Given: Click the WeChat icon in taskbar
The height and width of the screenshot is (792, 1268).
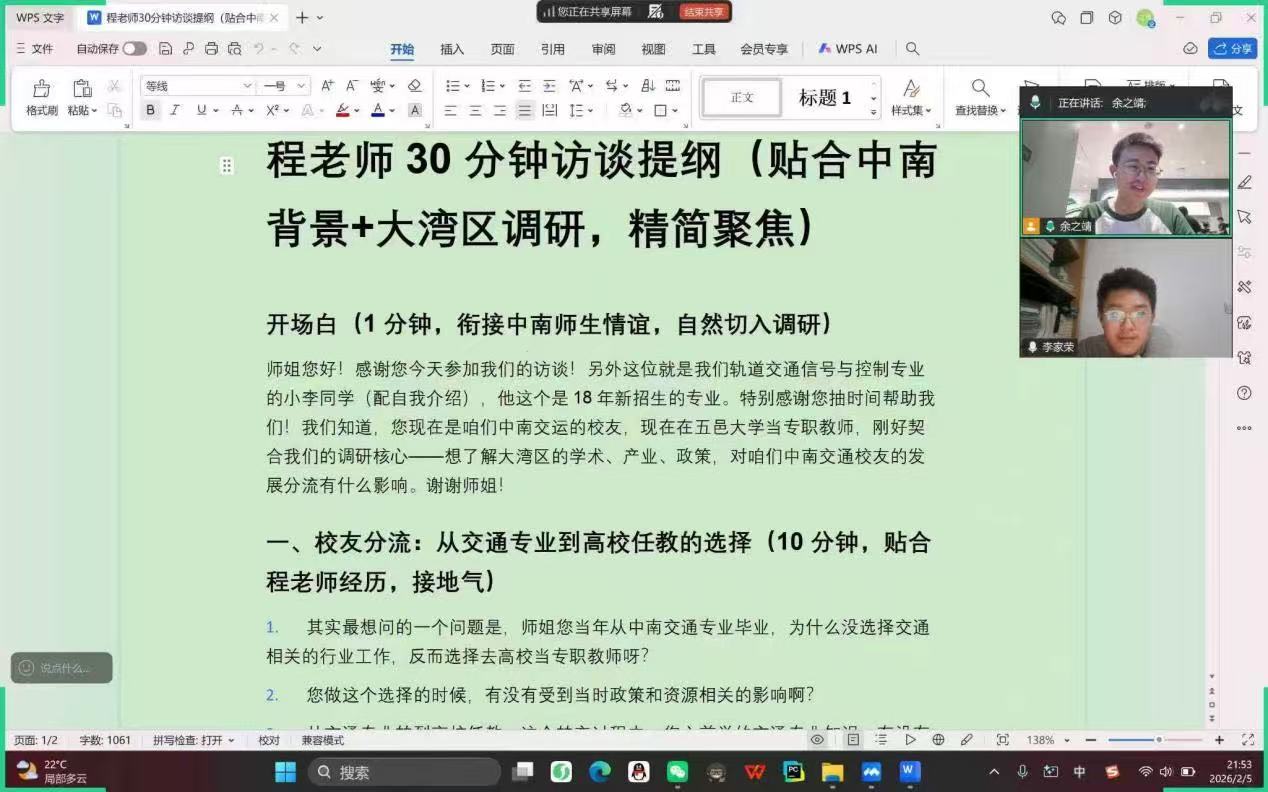Looking at the screenshot, I should point(677,772).
